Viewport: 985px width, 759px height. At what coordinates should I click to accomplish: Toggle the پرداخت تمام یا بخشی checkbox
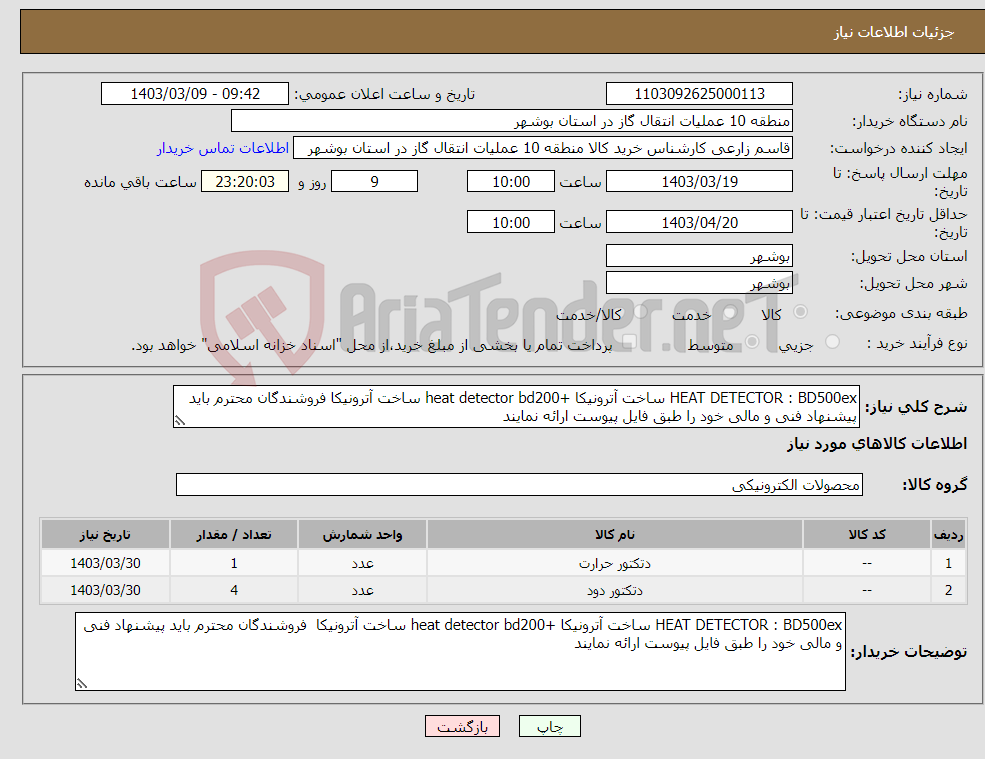[629, 342]
